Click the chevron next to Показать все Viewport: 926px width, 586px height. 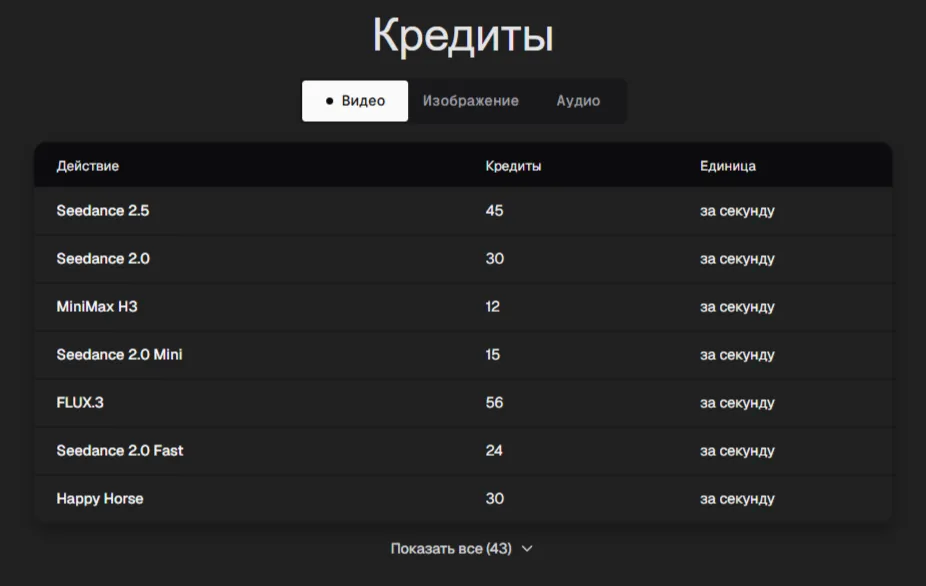click(x=527, y=549)
